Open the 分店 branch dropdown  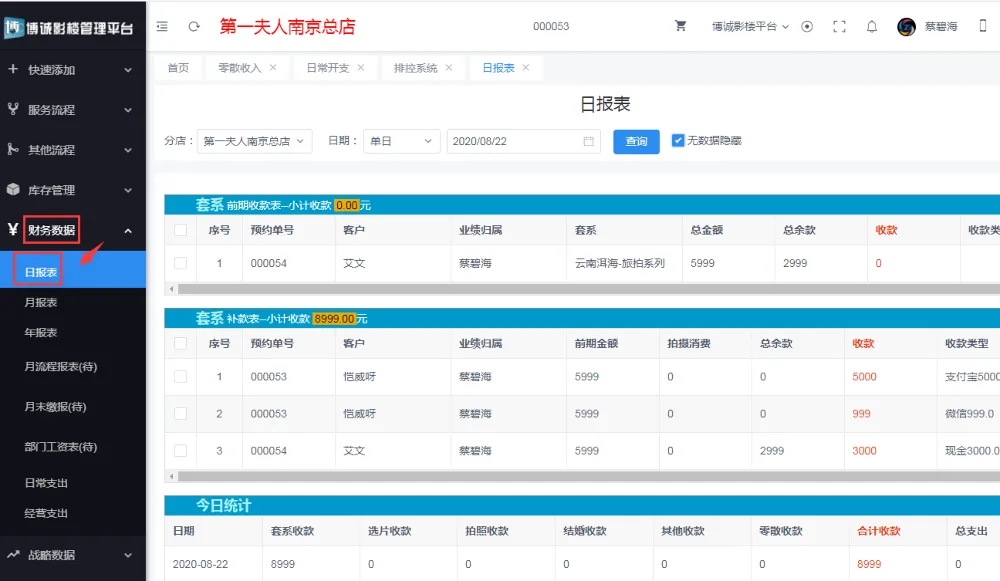click(x=254, y=142)
